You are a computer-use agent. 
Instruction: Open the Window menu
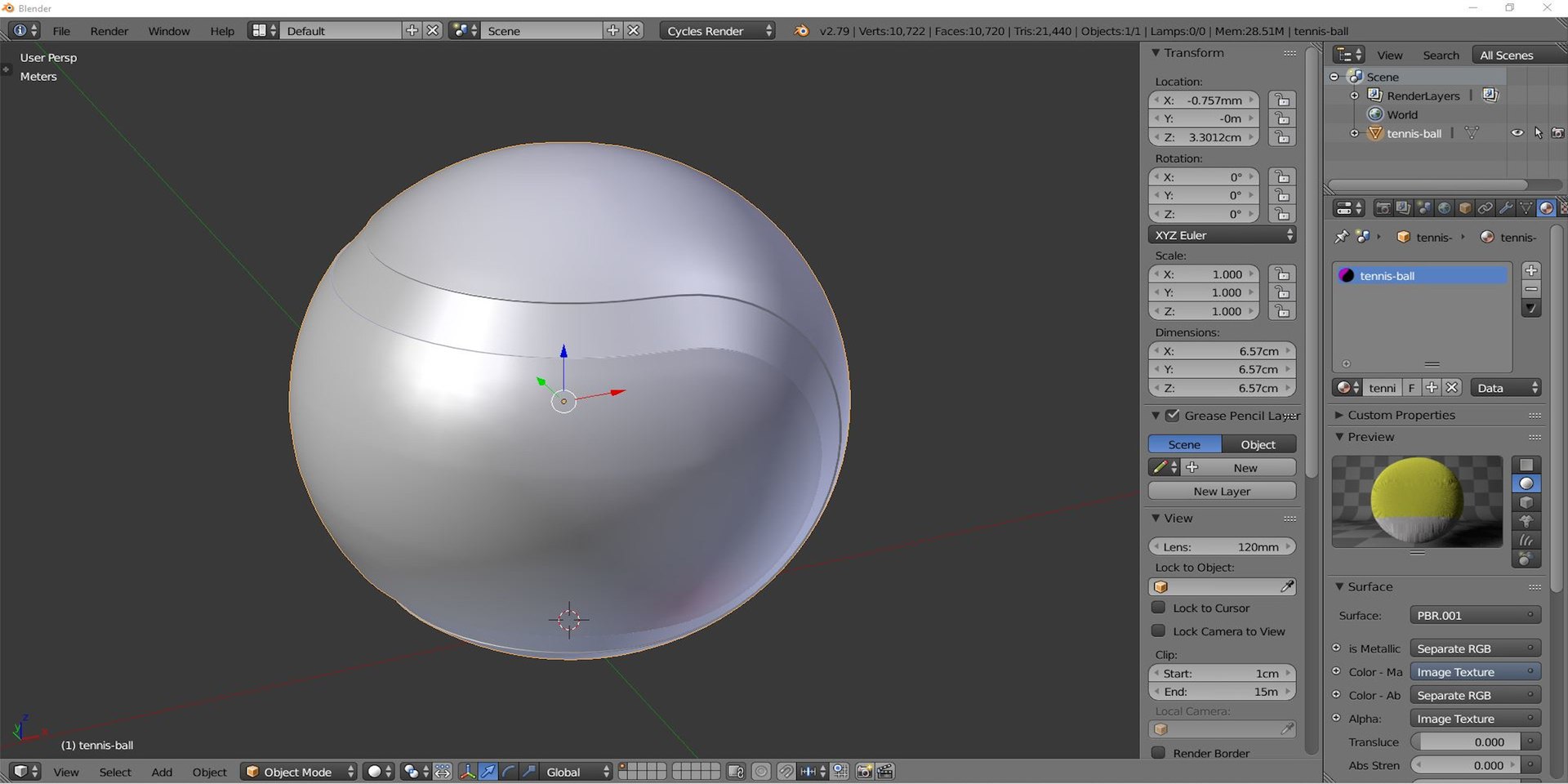(x=169, y=31)
